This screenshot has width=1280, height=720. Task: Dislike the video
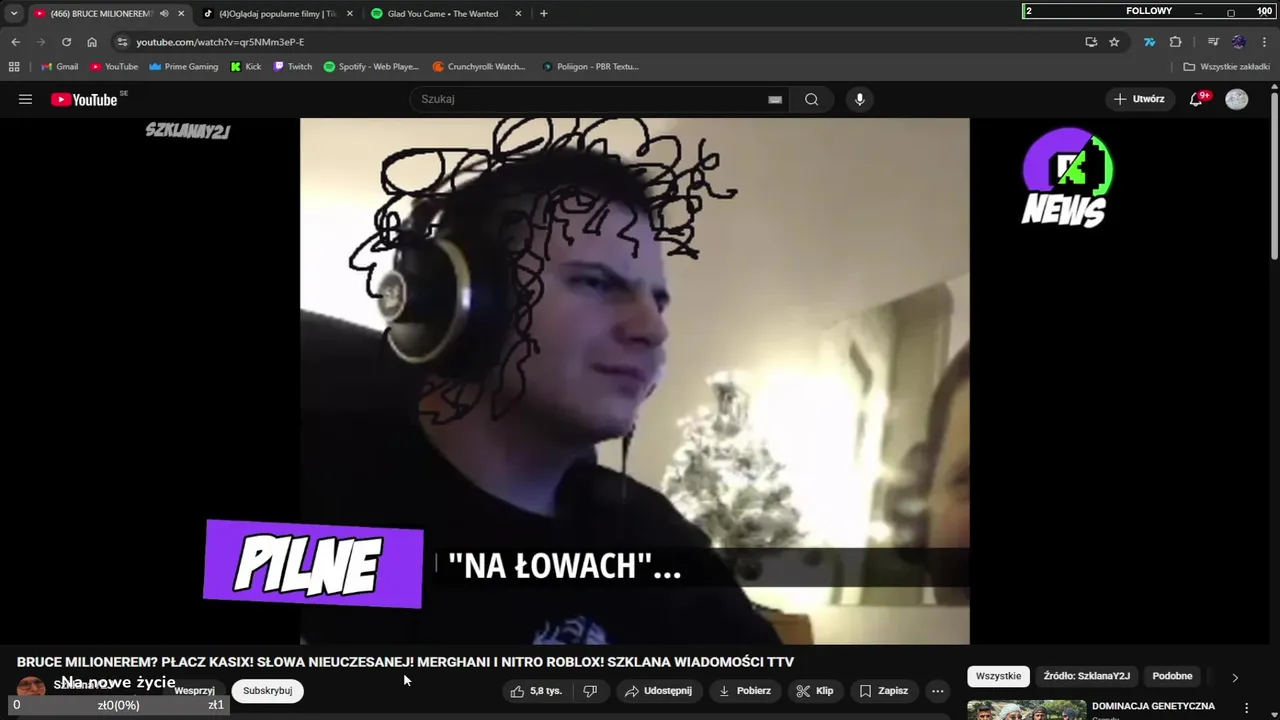(590, 691)
